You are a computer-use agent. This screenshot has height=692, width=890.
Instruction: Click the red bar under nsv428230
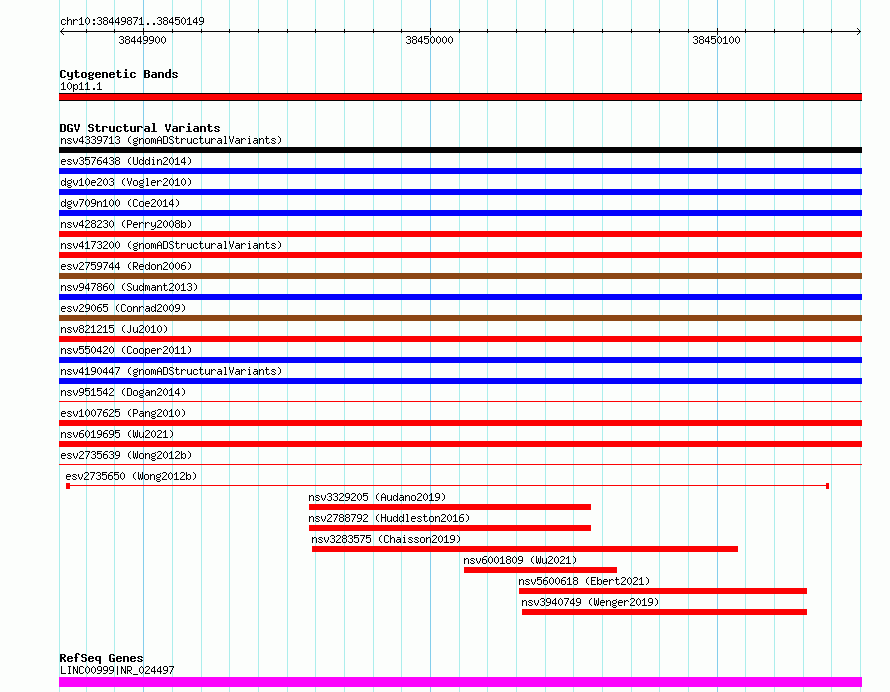click(460, 234)
